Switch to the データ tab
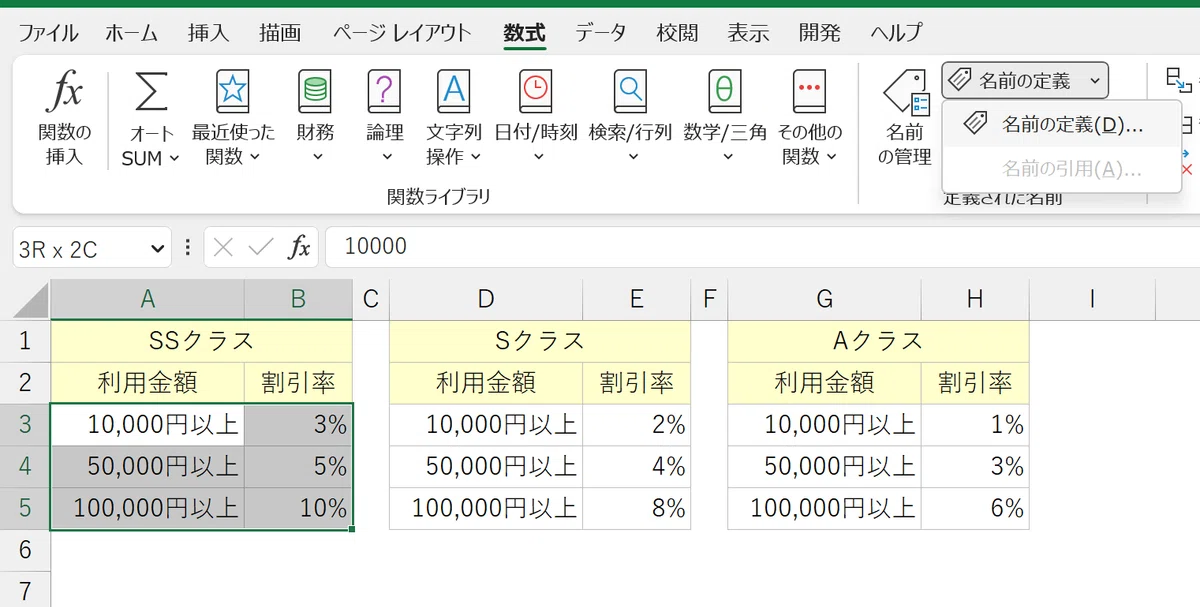 coord(600,32)
